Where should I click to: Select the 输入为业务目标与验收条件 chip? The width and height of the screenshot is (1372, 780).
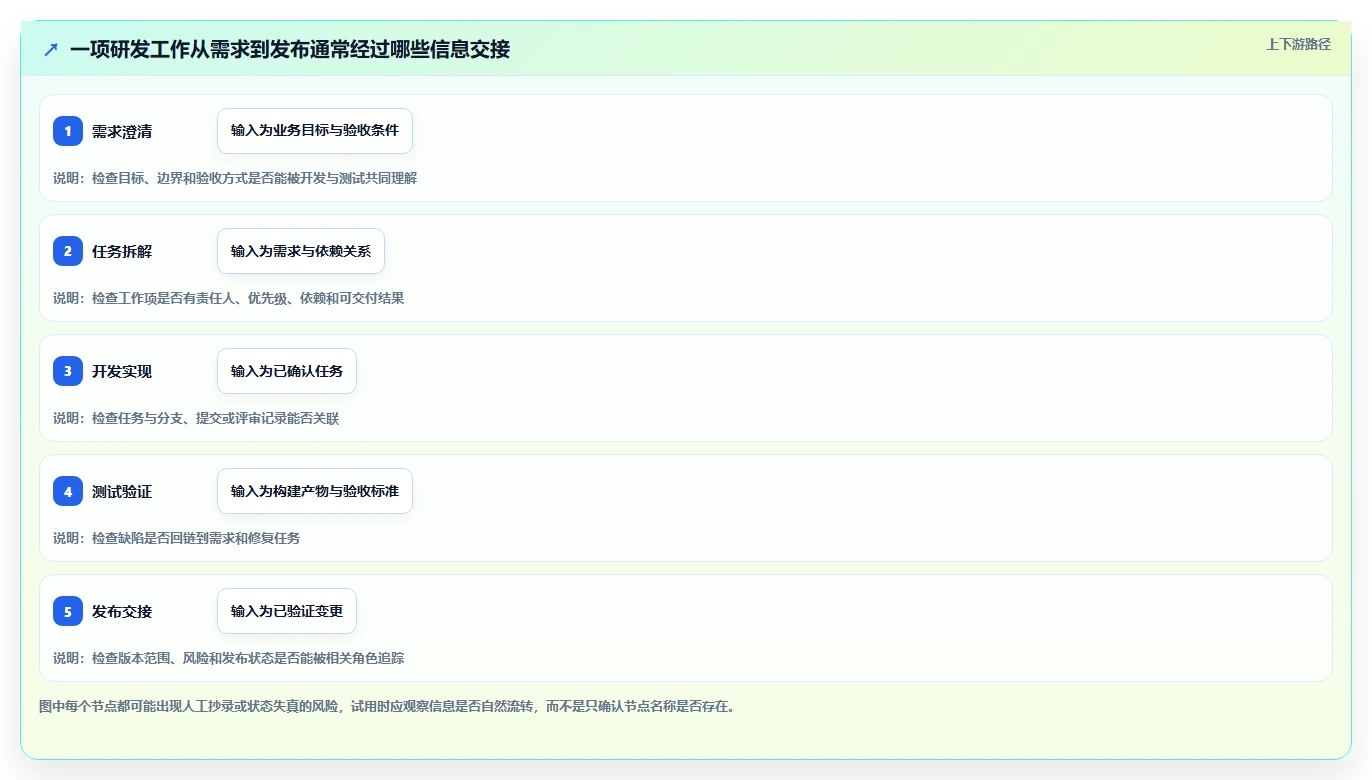(x=315, y=131)
